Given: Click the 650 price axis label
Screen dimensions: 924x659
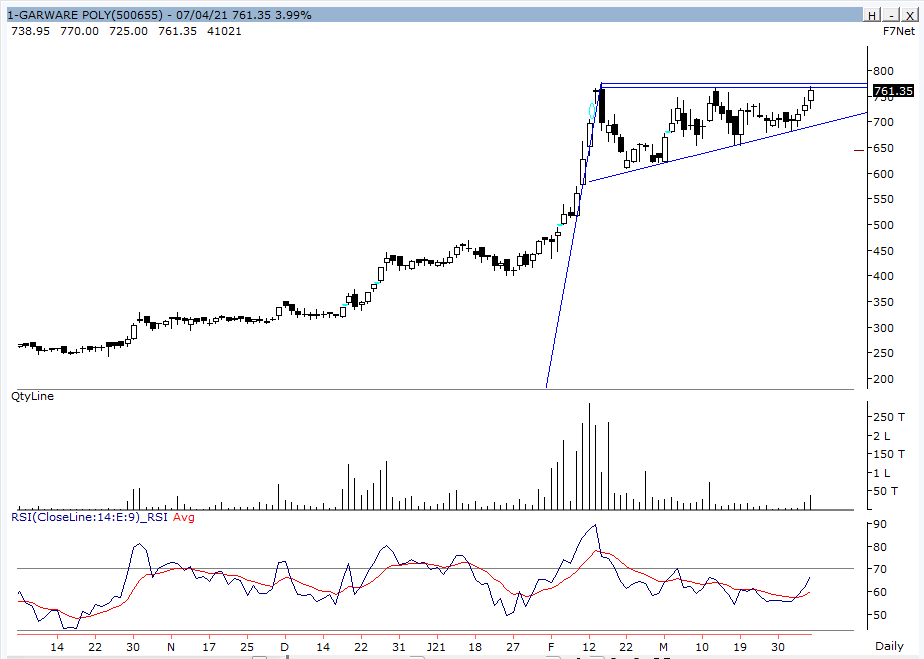Looking at the screenshot, I should click(x=883, y=148).
